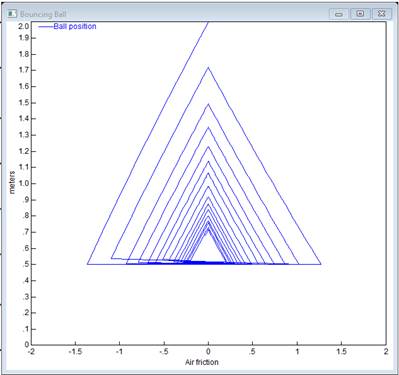The image size is (399, 375).
Task: Click the -2 tick label on x-axis
Action: pyautogui.click(x=31, y=351)
